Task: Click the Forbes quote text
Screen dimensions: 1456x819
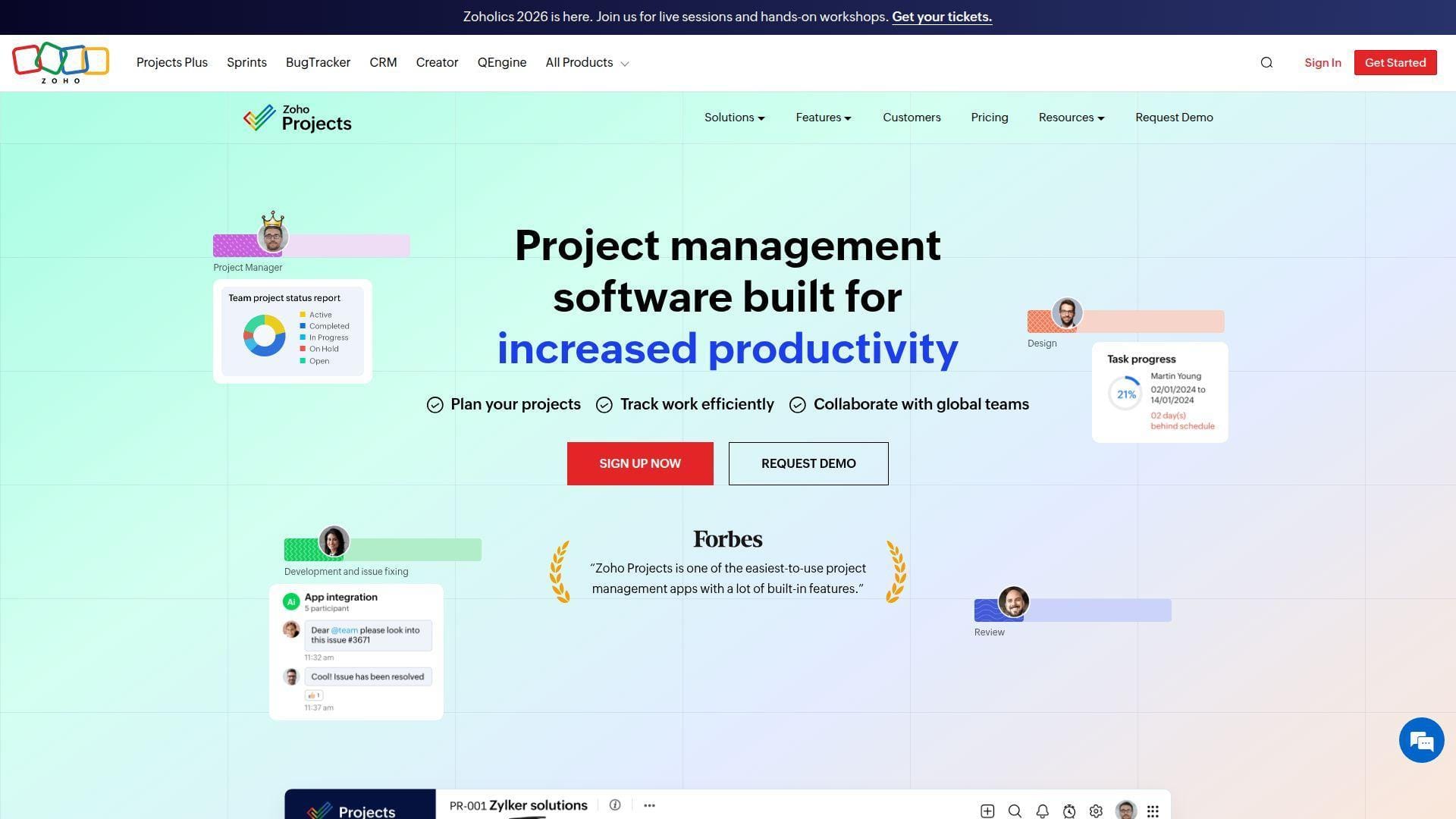Action: coord(728,579)
